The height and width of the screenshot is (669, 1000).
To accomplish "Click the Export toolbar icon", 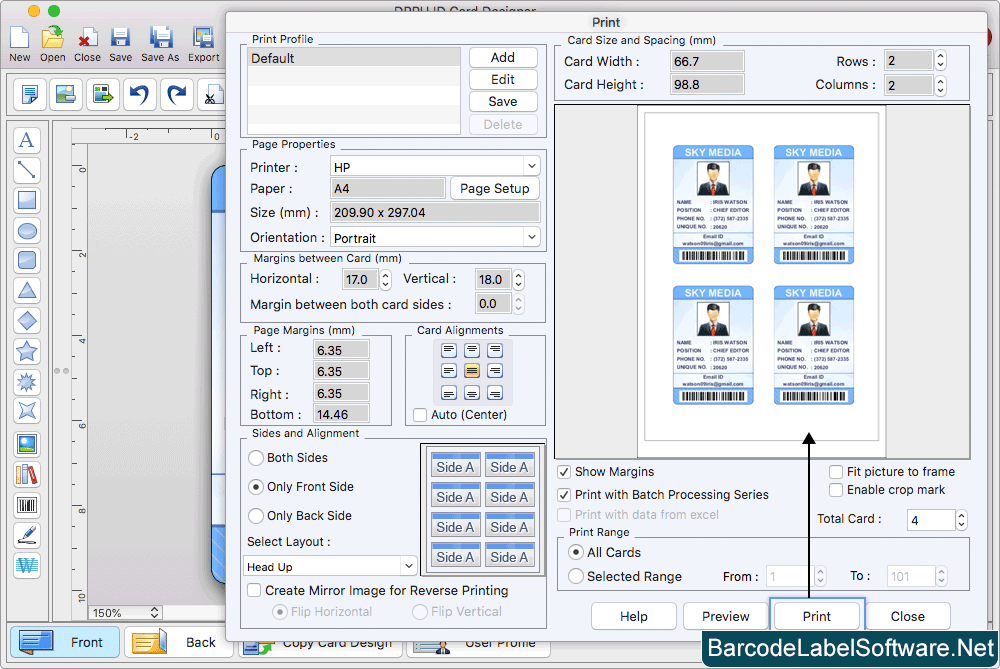I will point(203,45).
